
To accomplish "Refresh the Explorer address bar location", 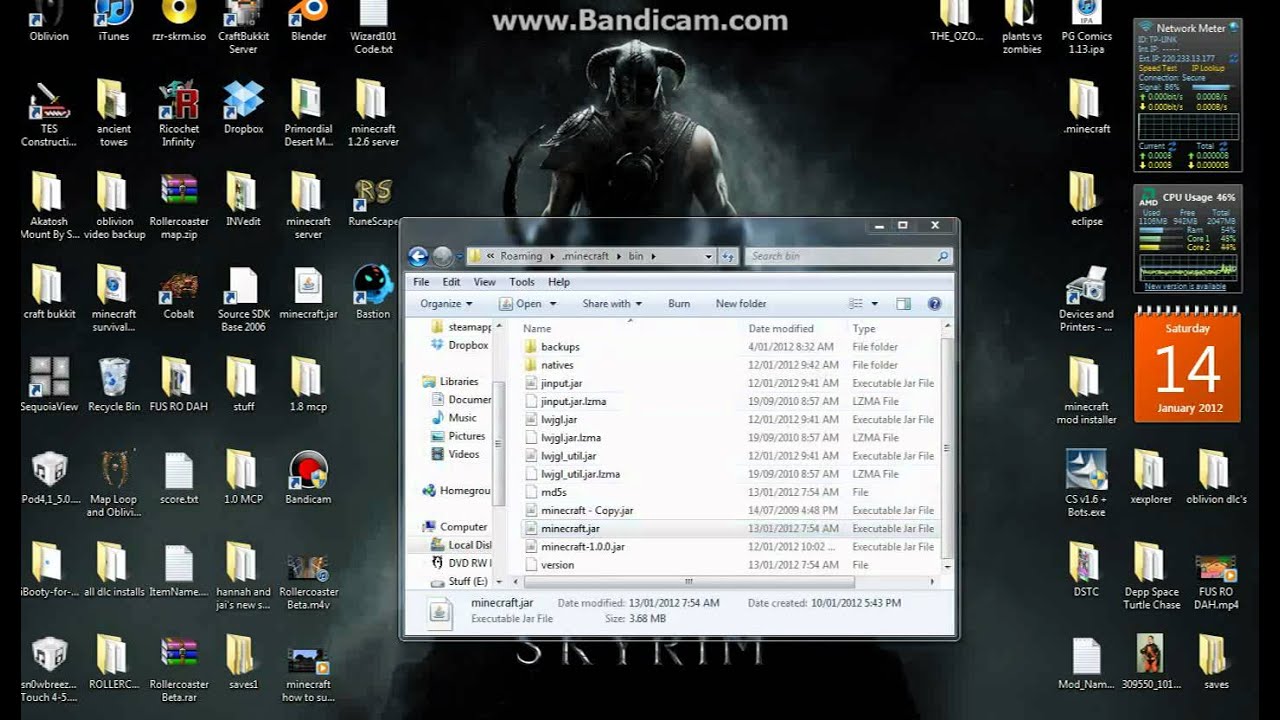I will point(727,256).
